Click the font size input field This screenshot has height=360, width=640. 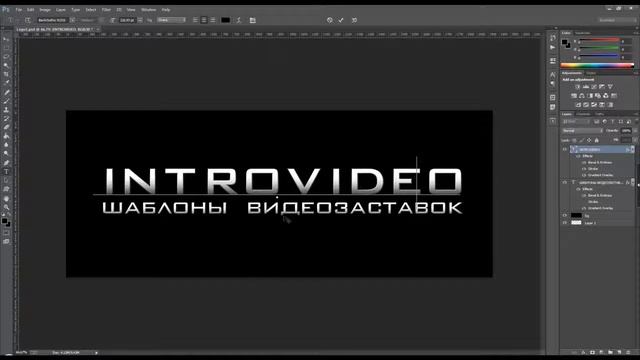click(128, 20)
